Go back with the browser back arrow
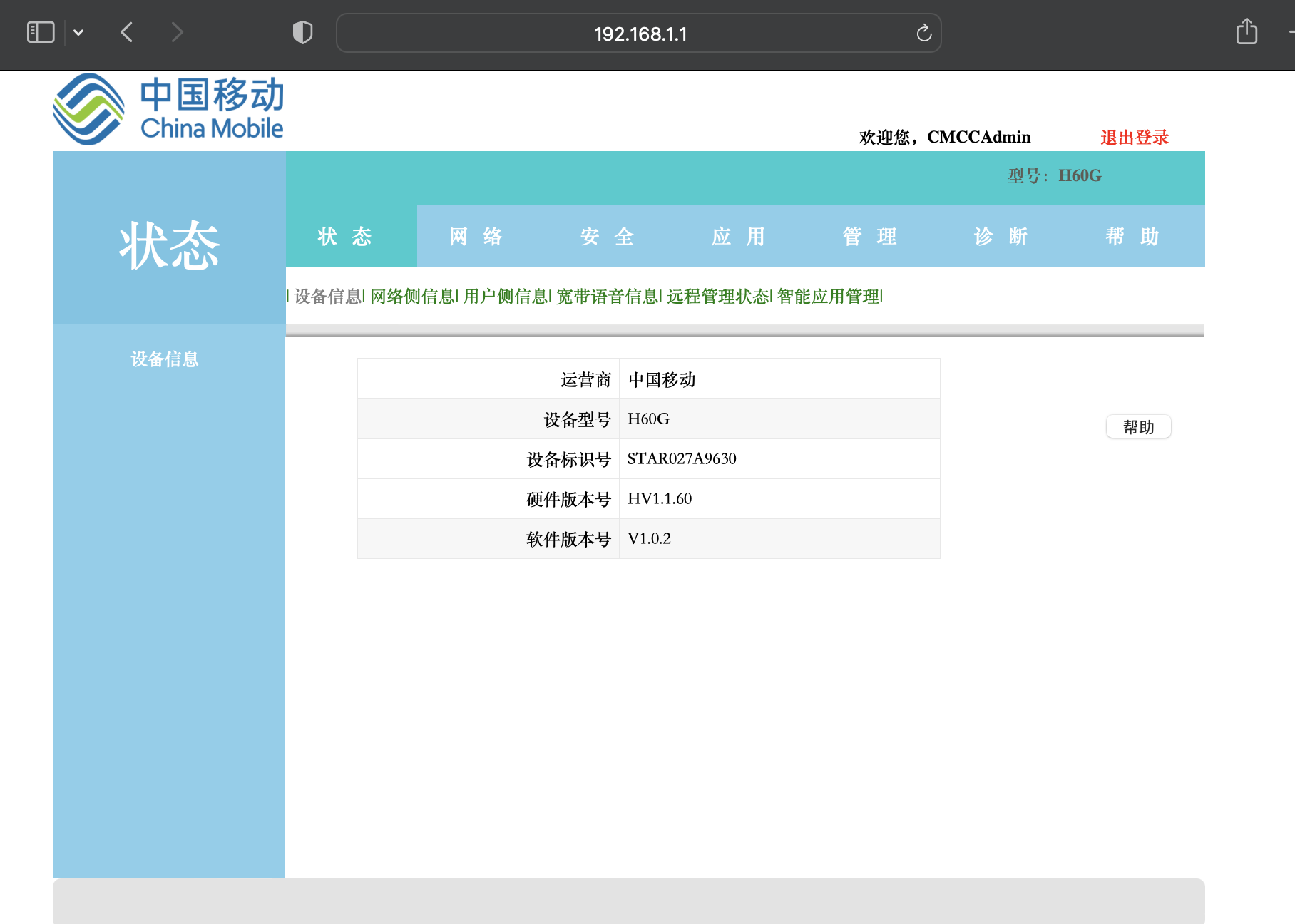The image size is (1295, 924). point(127,32)
